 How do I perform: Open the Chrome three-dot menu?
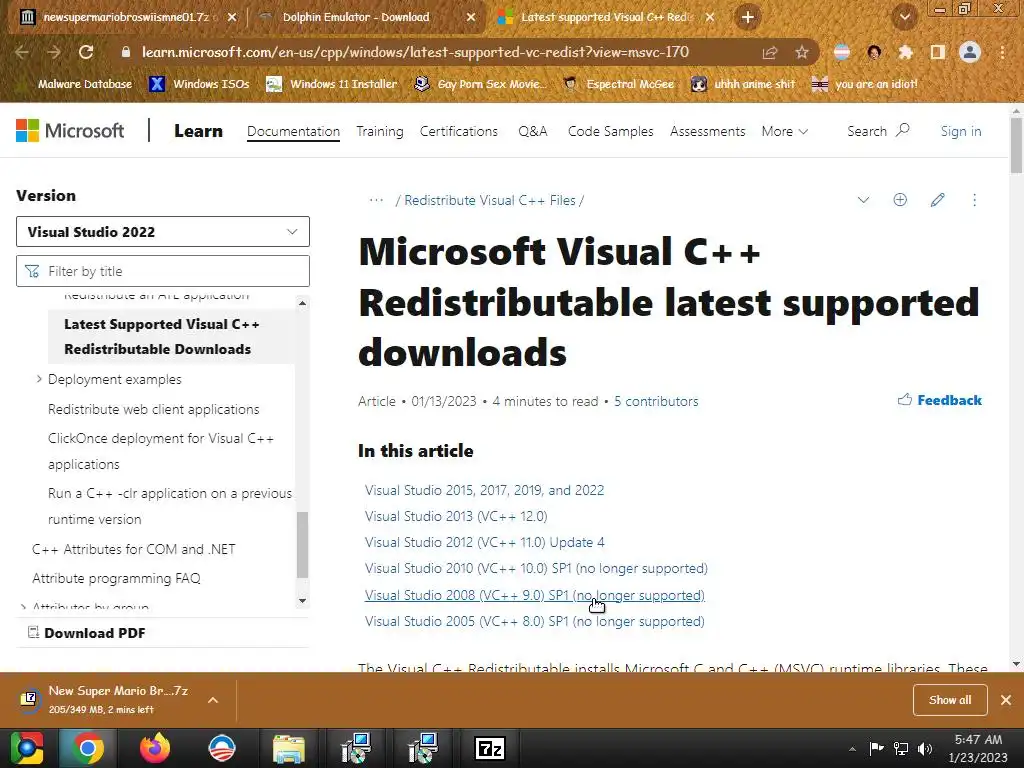[x=1002, y=52]
